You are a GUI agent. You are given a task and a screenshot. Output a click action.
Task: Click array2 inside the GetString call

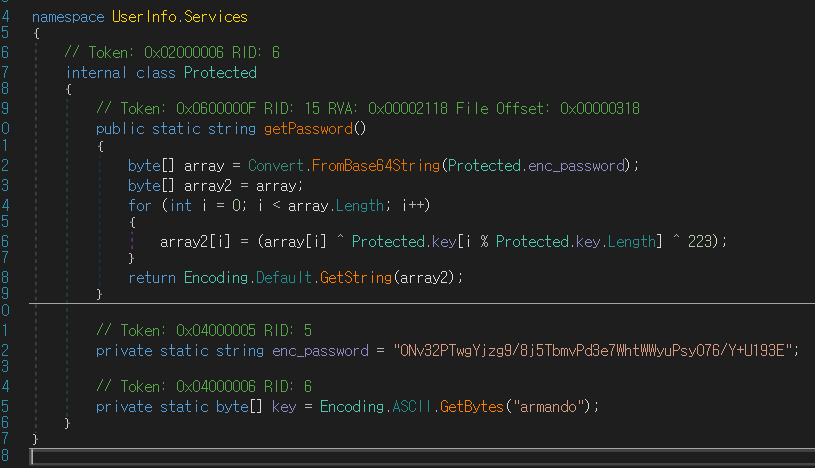[424, 278]
